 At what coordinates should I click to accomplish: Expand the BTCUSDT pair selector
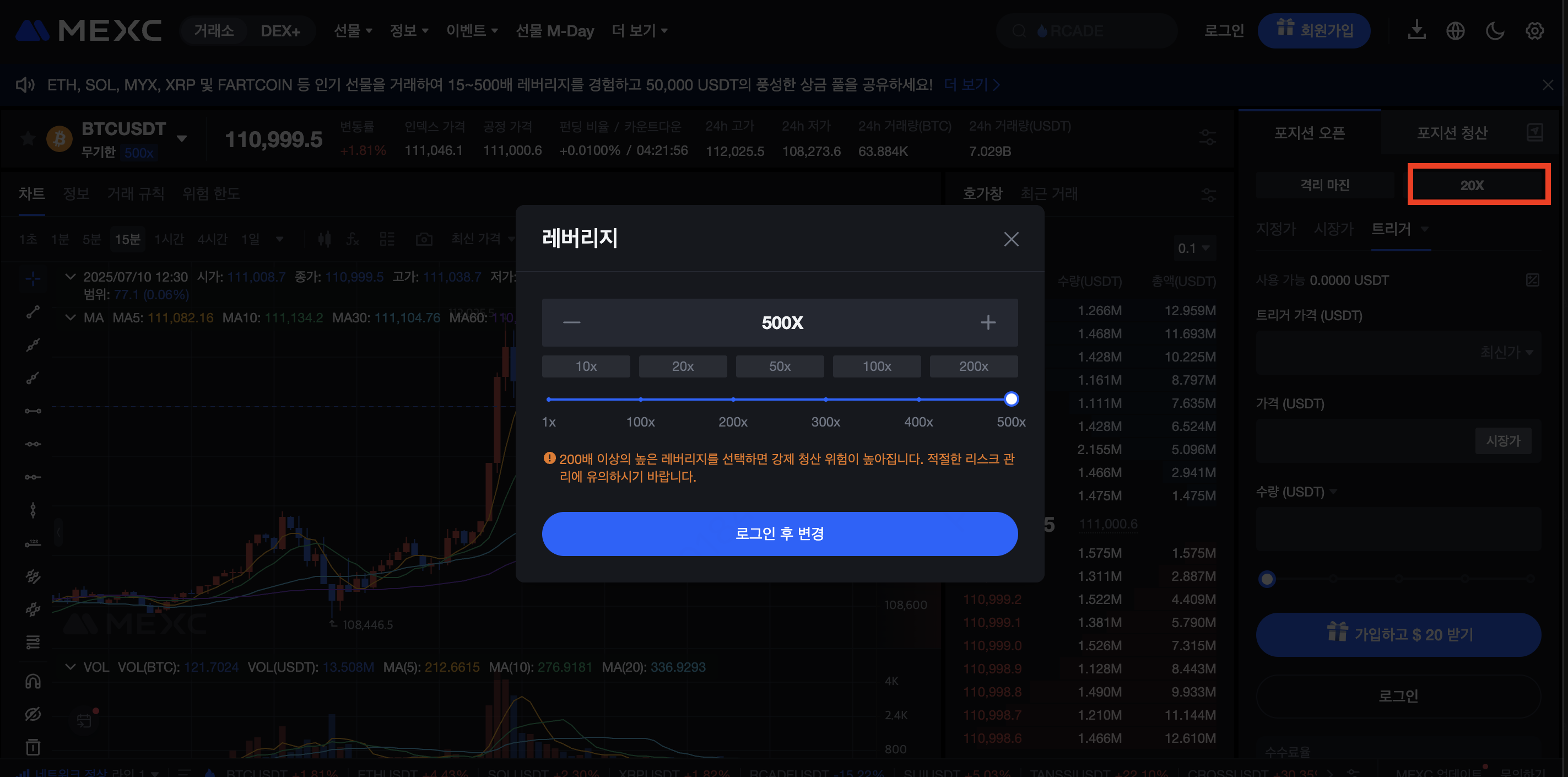[x=181, y=138]
